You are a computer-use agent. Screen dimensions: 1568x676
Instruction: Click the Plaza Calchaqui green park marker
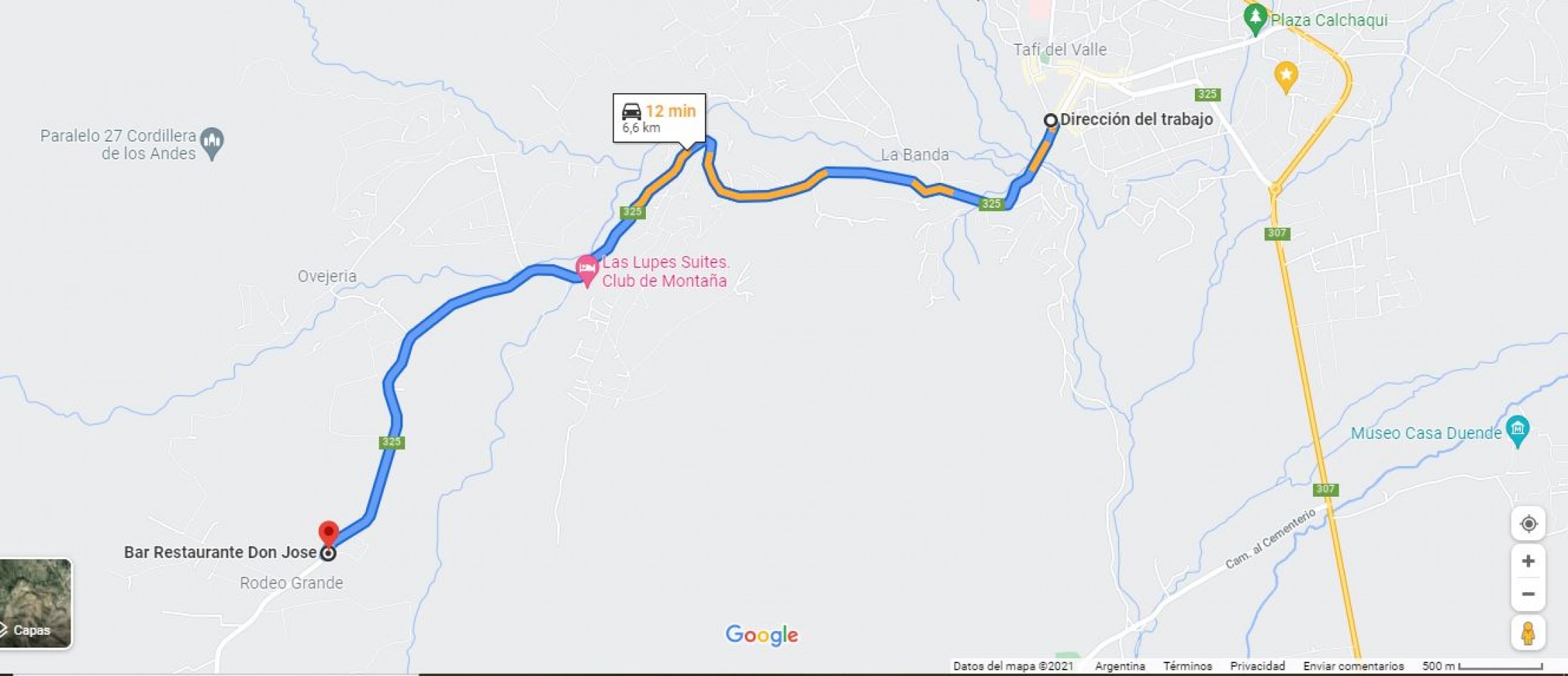click(x=1255, y=19)
